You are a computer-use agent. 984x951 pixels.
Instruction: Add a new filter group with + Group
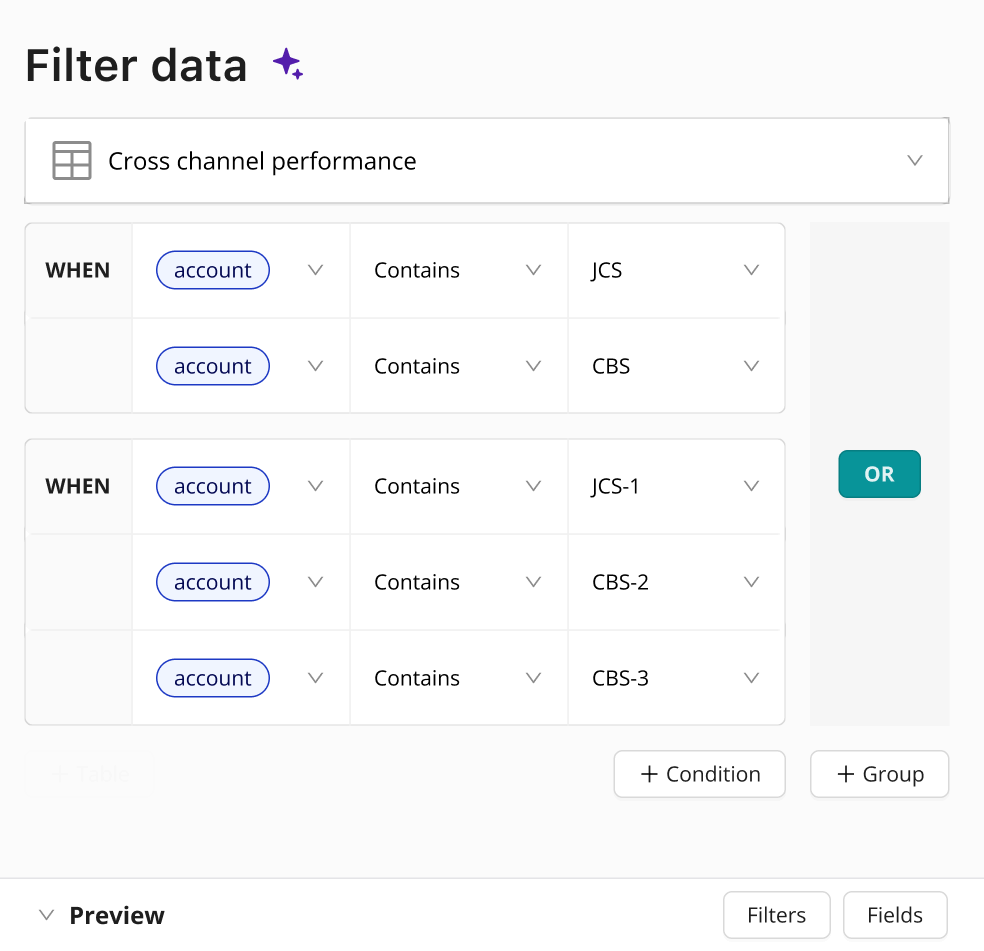(x=879, y=774)
